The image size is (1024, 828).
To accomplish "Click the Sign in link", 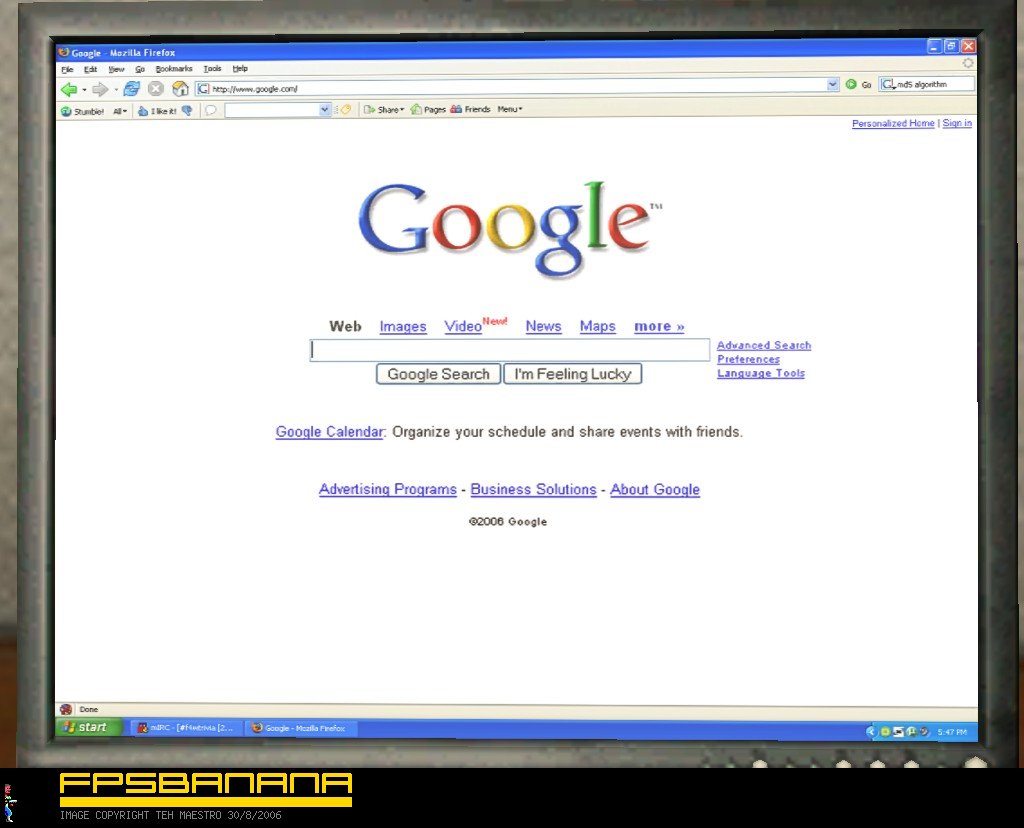I will [x=957, y=122].
